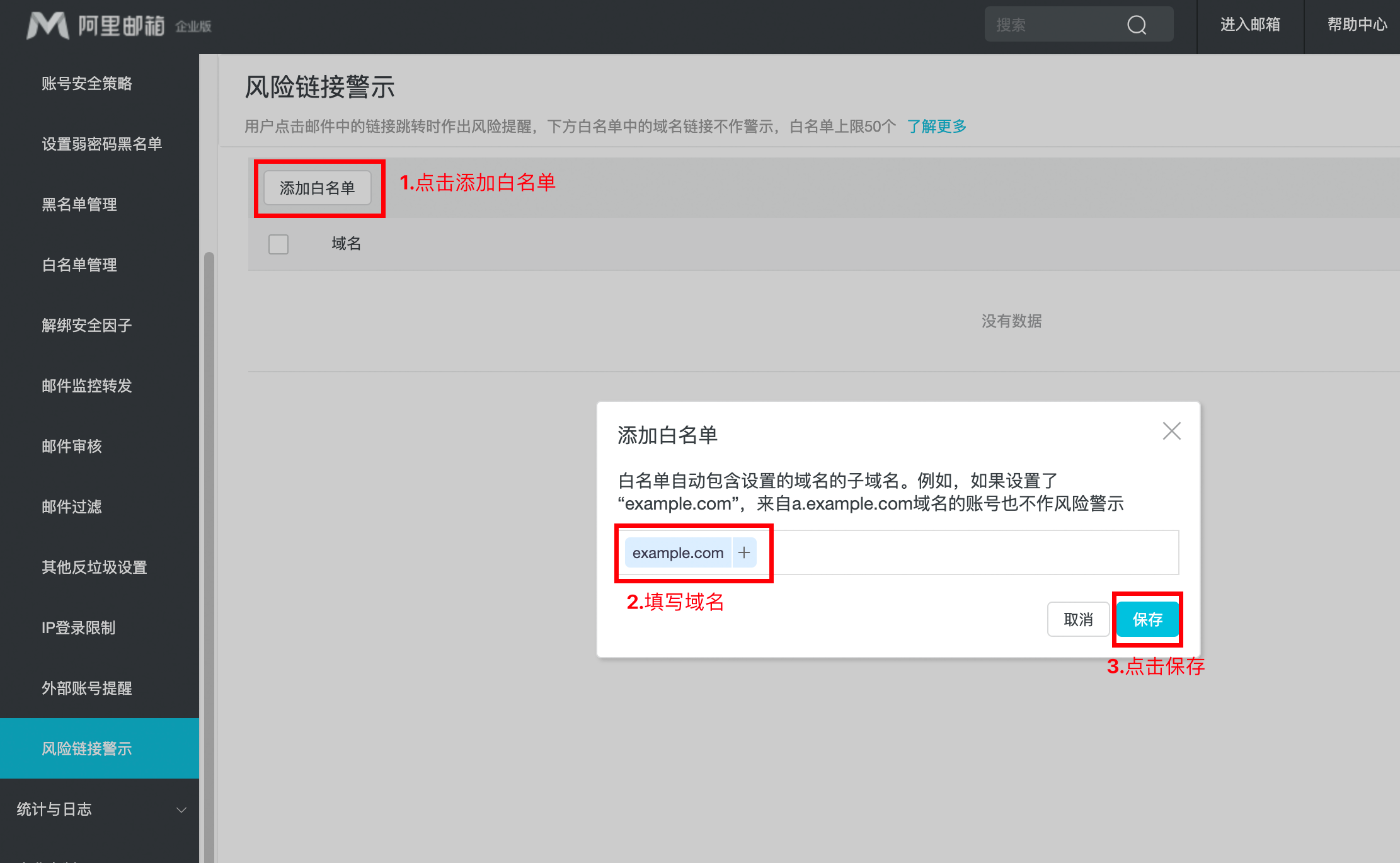Select 白名单管理 menu item

pyautogui.click(x=79, y=265)
